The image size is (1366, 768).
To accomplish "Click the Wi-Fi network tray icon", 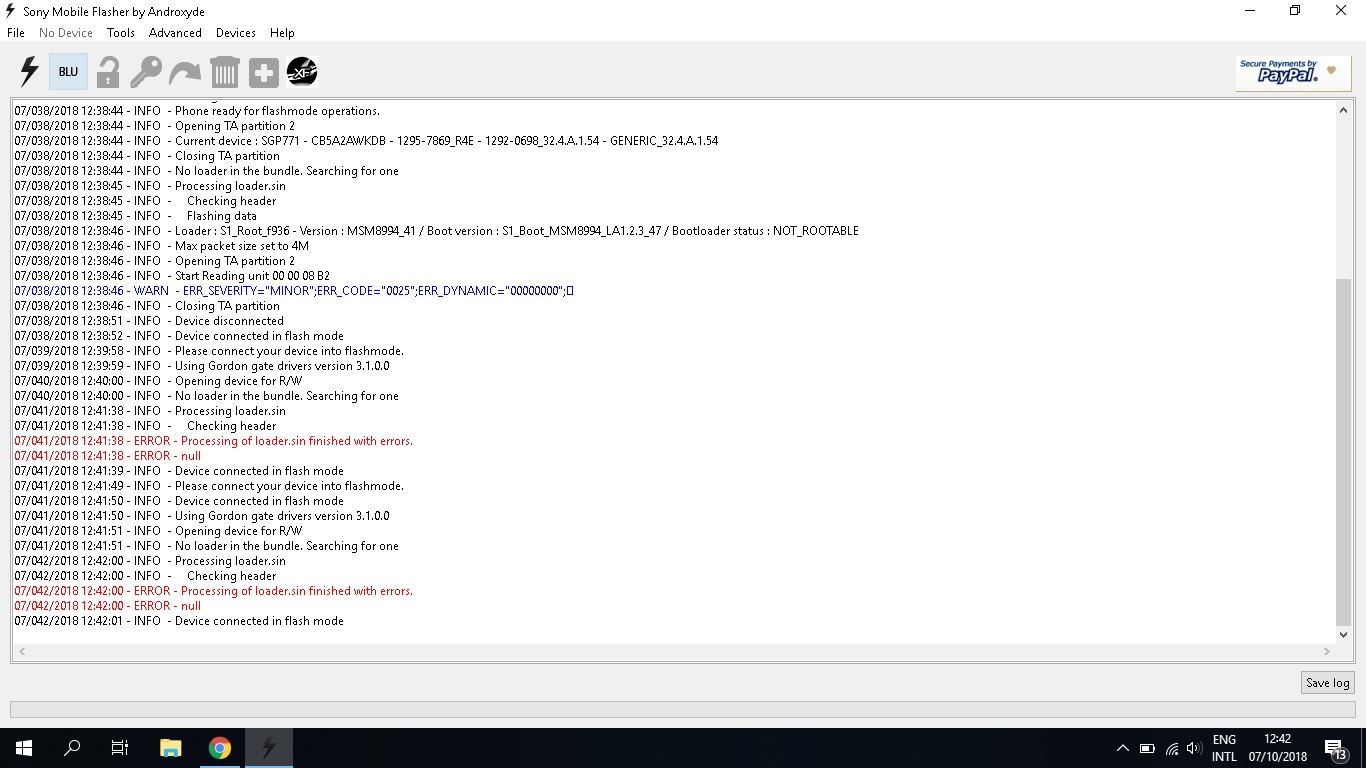I will tap(1171, 748).
